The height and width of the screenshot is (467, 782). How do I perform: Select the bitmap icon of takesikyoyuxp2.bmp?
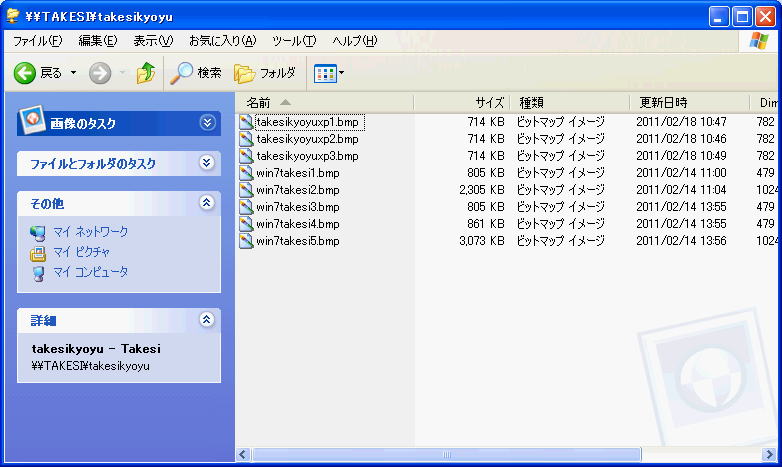click(x=246, y=139)
